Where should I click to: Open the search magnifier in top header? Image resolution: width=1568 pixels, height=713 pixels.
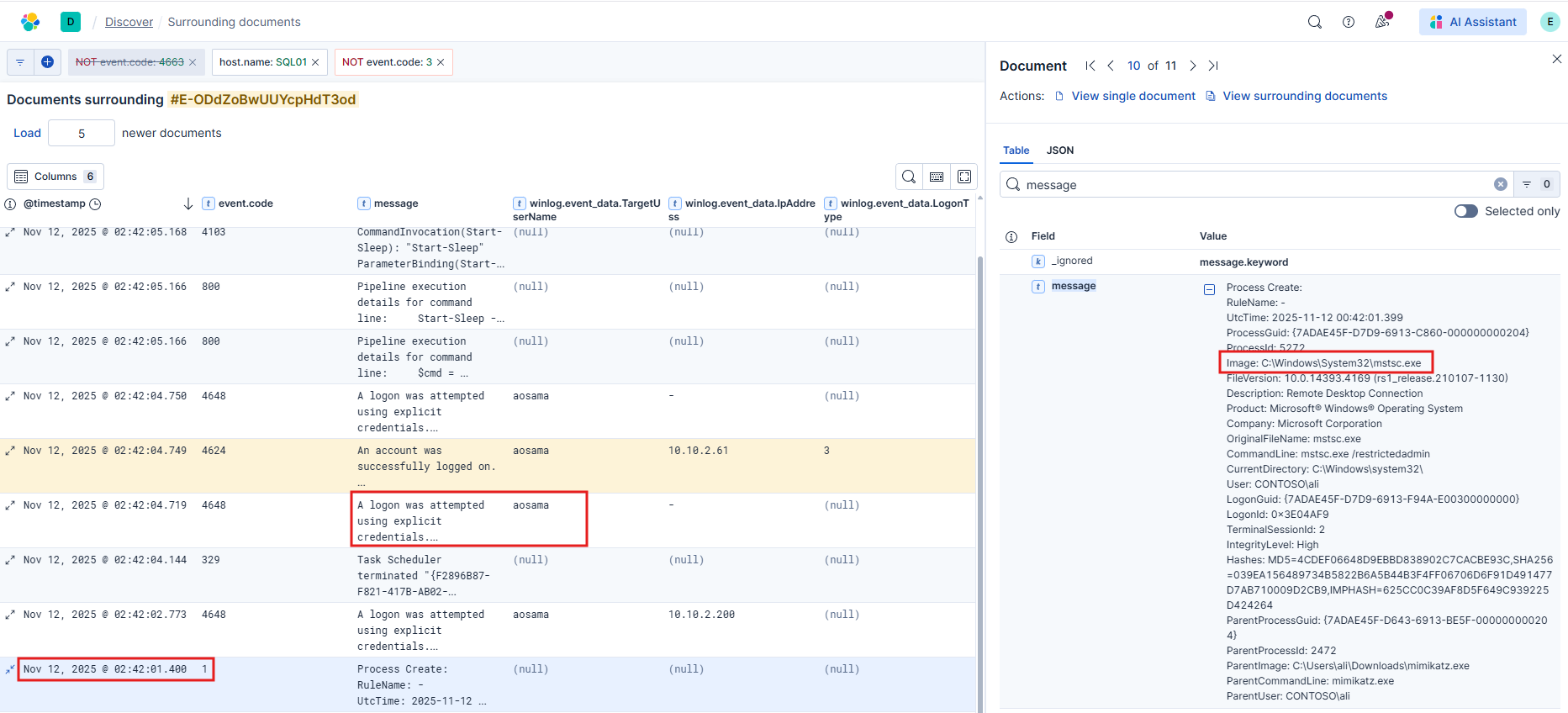pos(1315,22)
